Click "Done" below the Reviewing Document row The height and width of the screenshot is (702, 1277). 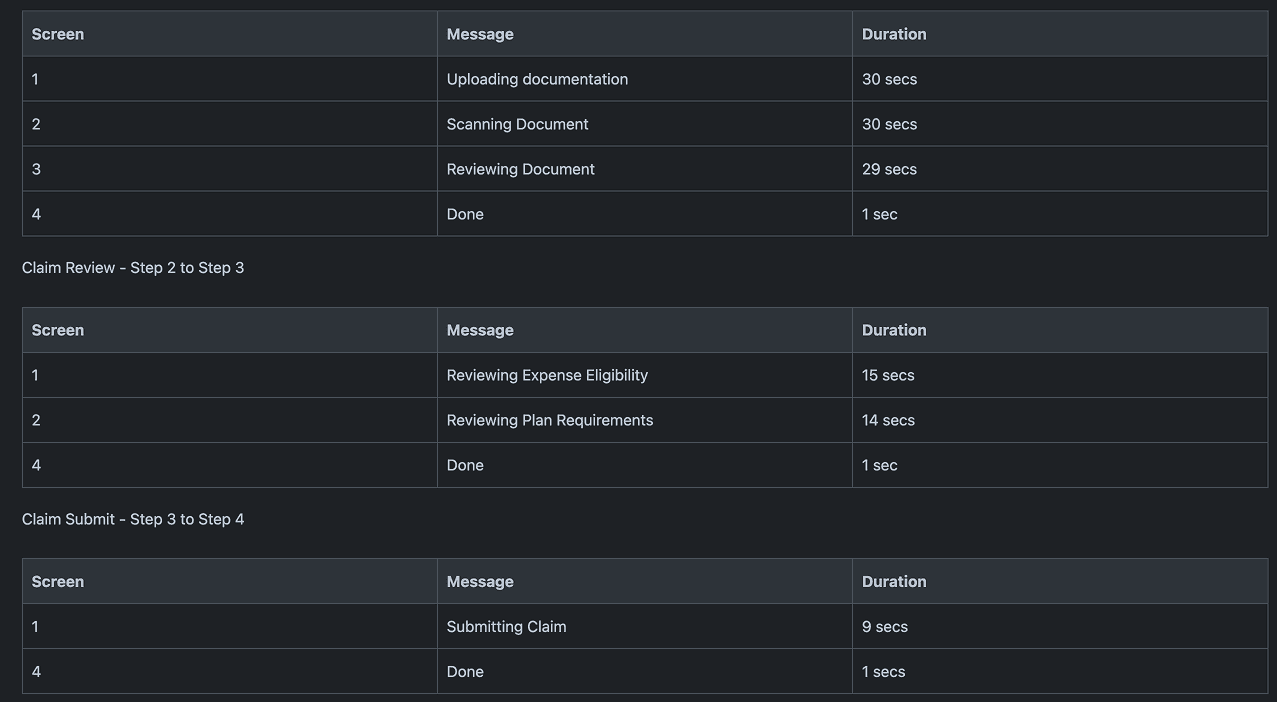click(x=465, y=214)
